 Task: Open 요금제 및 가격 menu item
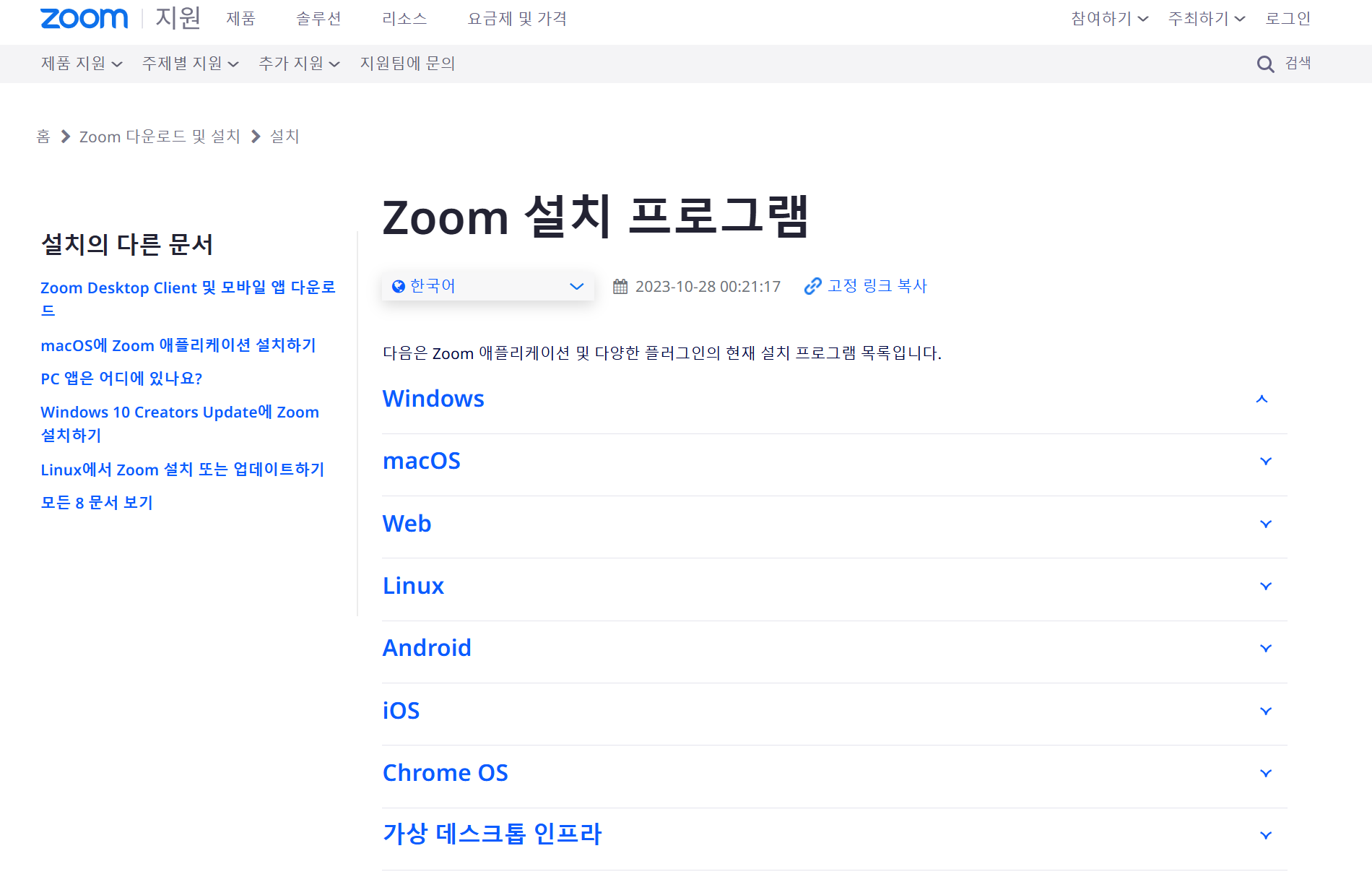click(x=517, y=19)
